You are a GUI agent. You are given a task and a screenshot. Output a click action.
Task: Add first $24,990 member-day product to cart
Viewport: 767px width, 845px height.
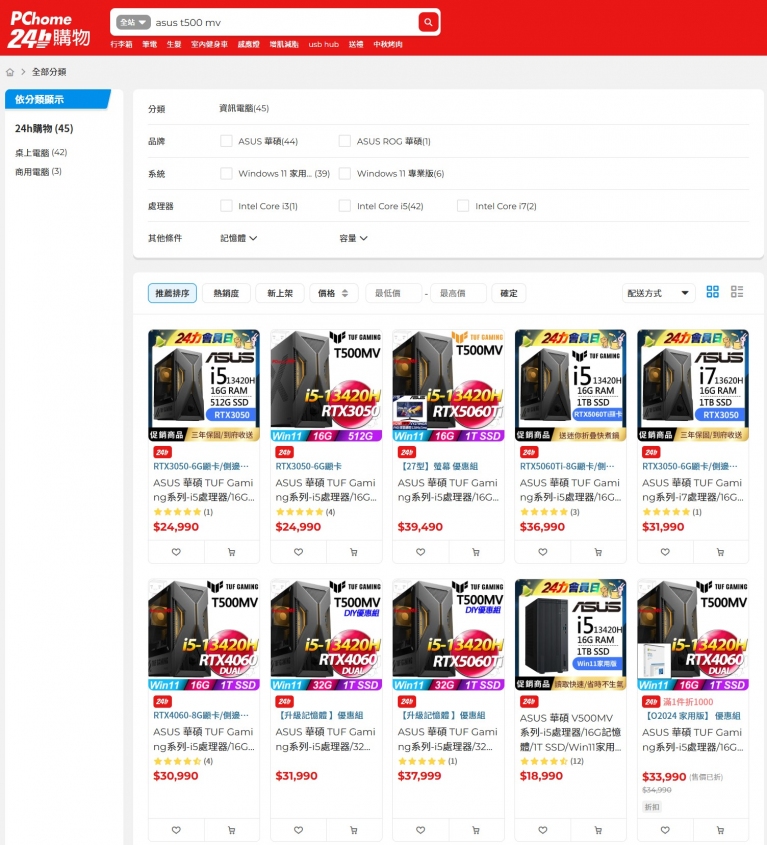coord(232,552)
